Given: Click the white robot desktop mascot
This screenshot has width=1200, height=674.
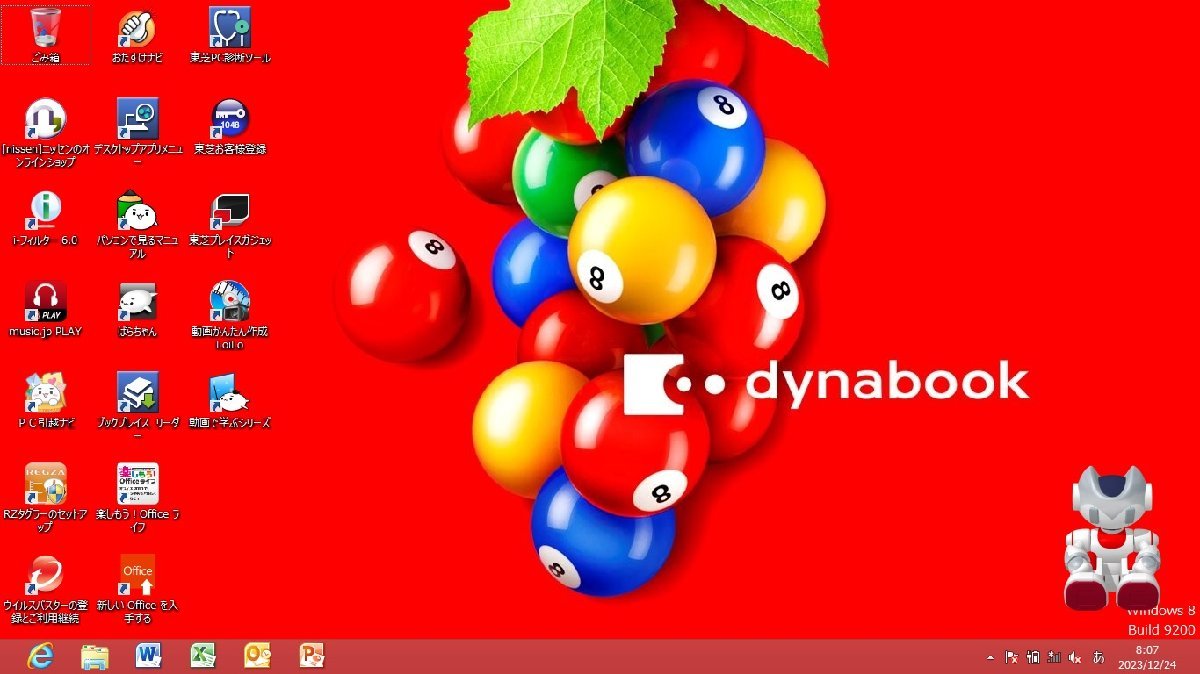Looking at the screenshot, I should point(1112,537).
